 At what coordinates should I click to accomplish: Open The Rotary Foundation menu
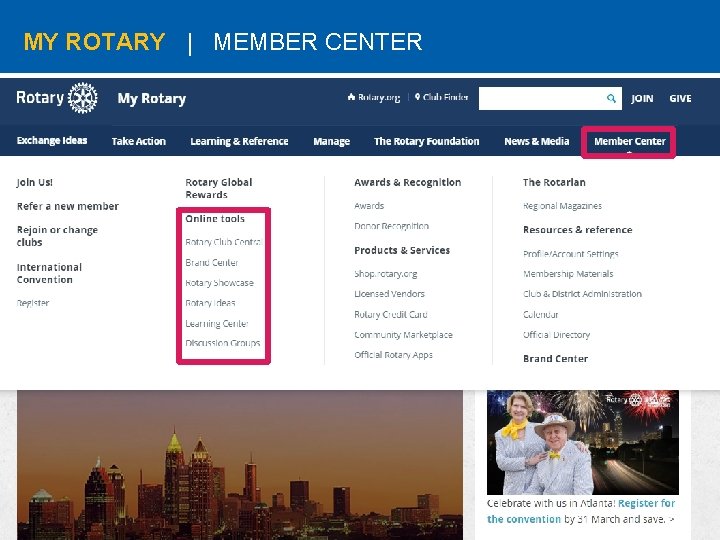(427, 141)
